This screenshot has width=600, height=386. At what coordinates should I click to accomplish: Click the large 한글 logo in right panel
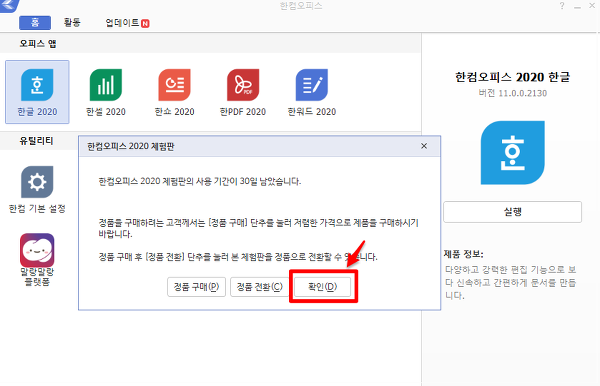(513, 153)
